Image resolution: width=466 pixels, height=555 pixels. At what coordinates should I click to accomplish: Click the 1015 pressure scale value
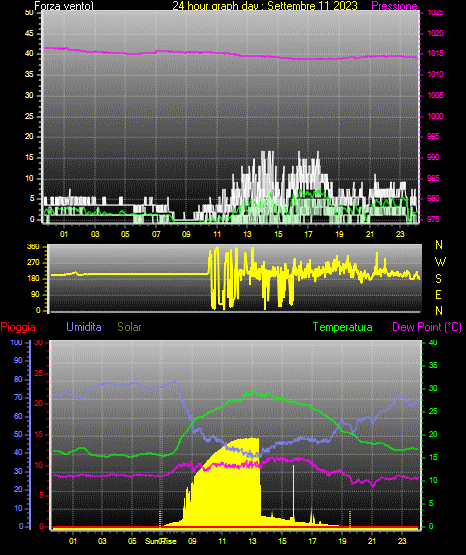point(436,54)
